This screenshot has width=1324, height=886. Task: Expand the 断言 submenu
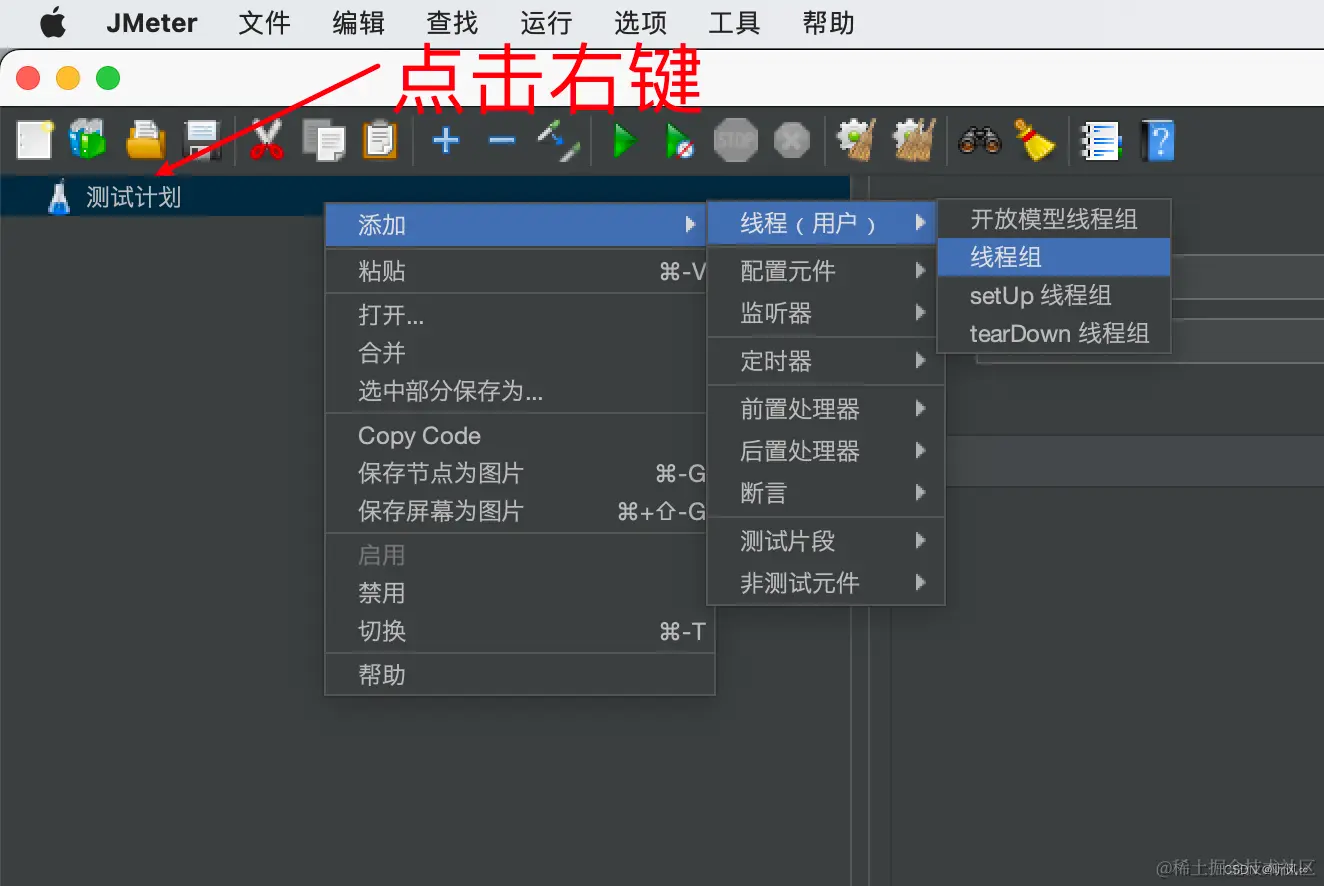click(826, 493)
